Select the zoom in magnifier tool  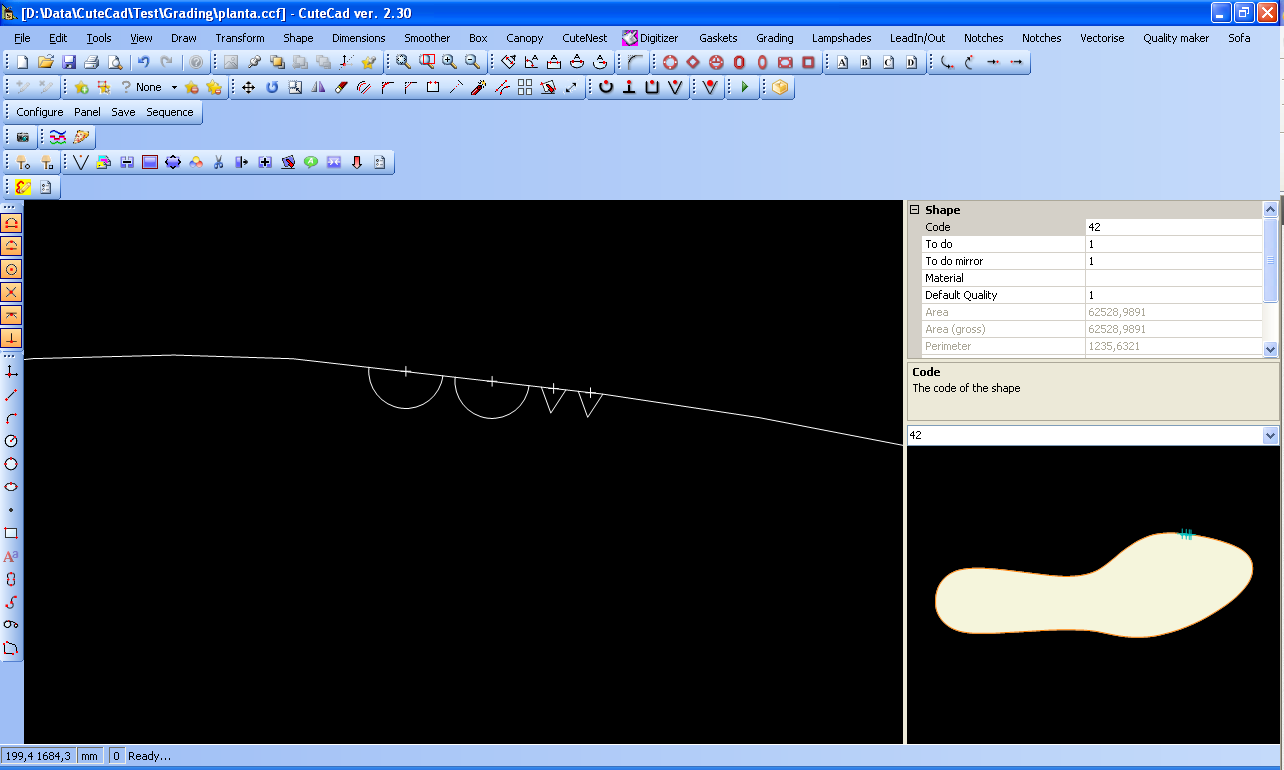tap(449, 62)
